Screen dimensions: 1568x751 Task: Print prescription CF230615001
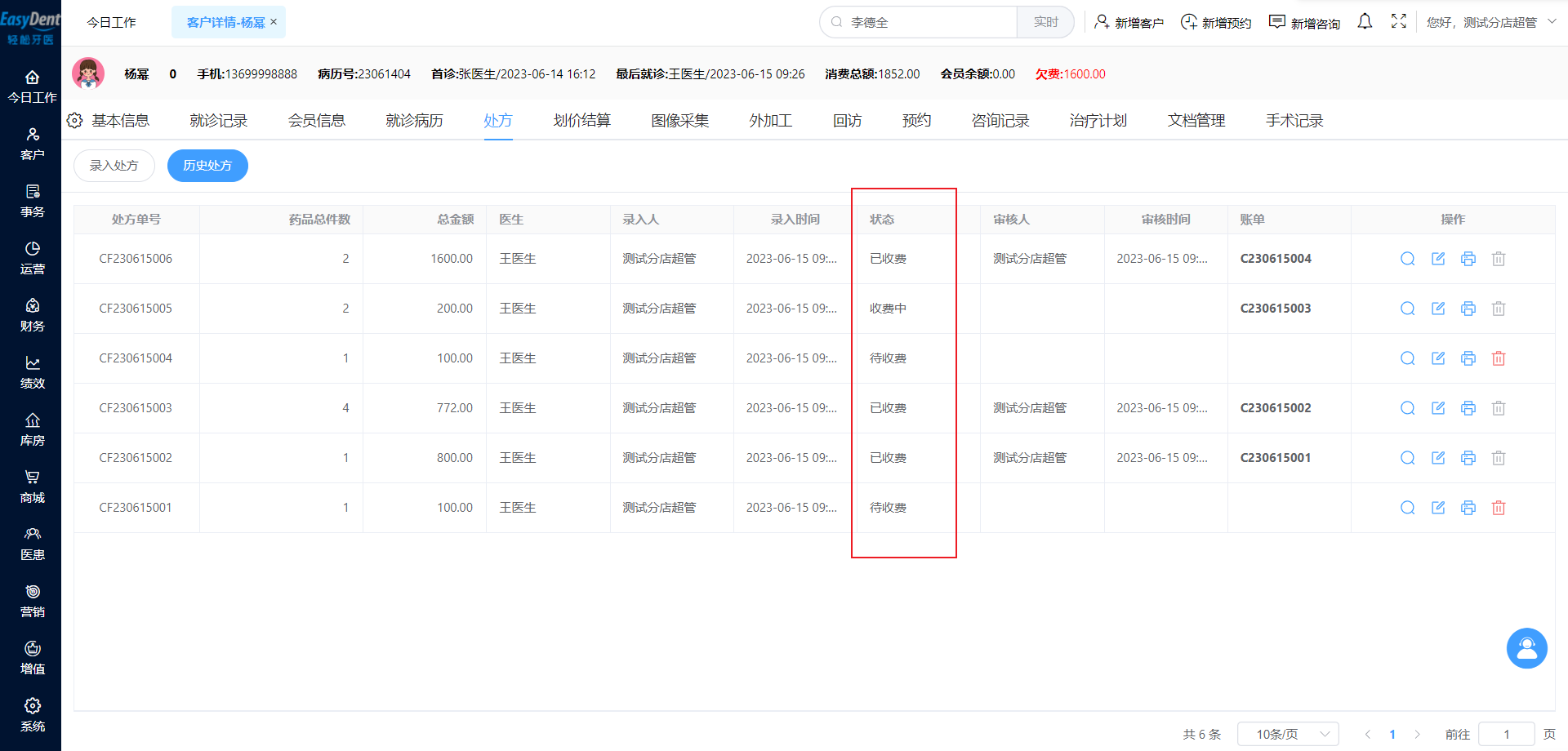click(1468, 508)
